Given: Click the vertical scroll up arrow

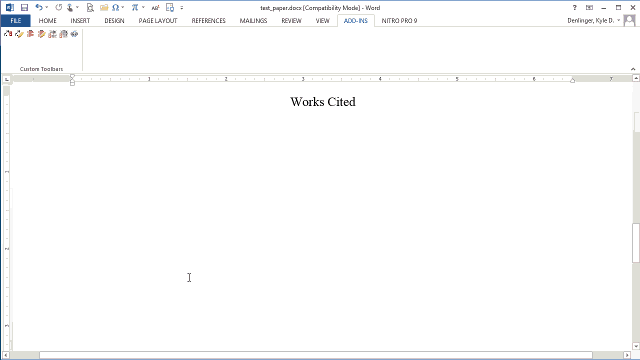Looking at the screenshot, I should coord(636,78).
